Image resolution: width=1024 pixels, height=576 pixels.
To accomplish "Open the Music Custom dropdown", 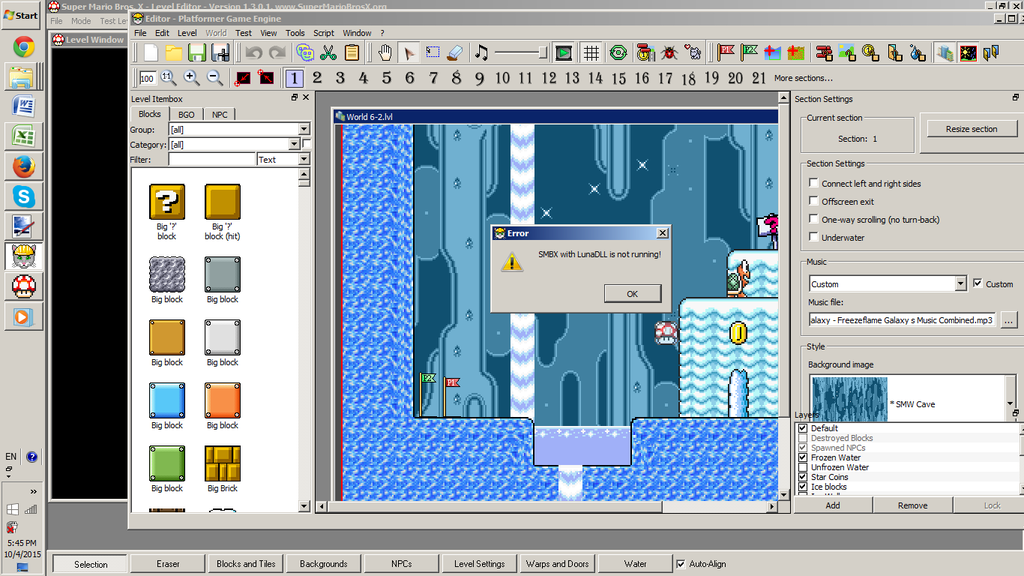I will click(x=961, y=283).
